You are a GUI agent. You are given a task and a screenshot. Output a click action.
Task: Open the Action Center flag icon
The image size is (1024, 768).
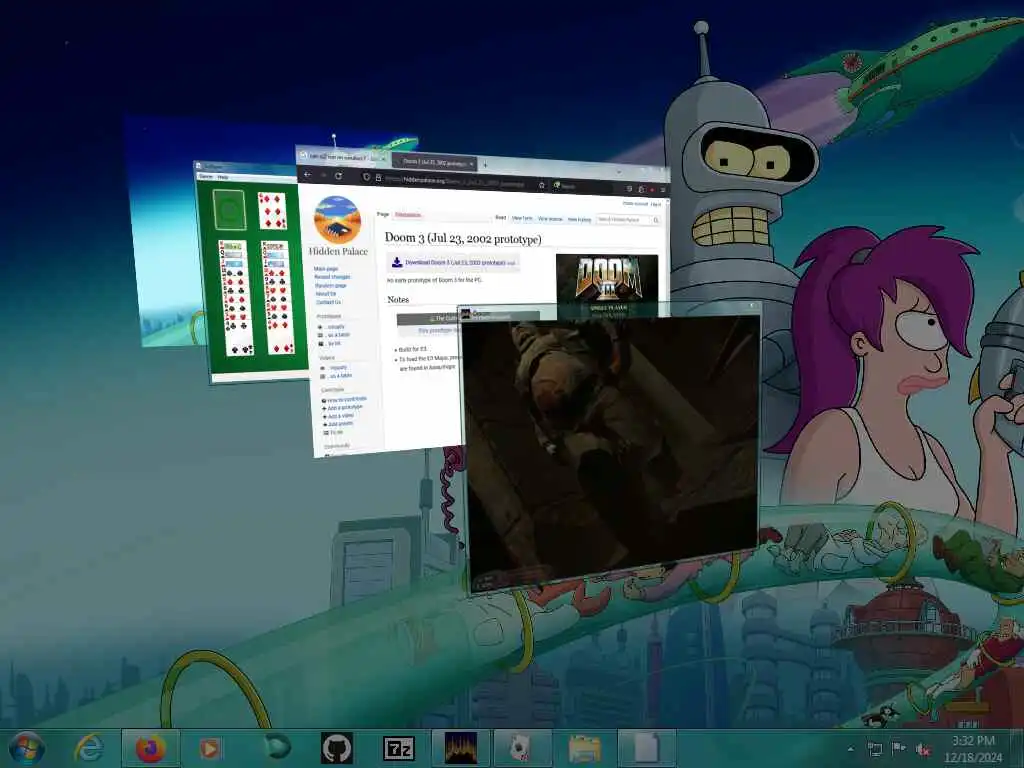point(899,749)
